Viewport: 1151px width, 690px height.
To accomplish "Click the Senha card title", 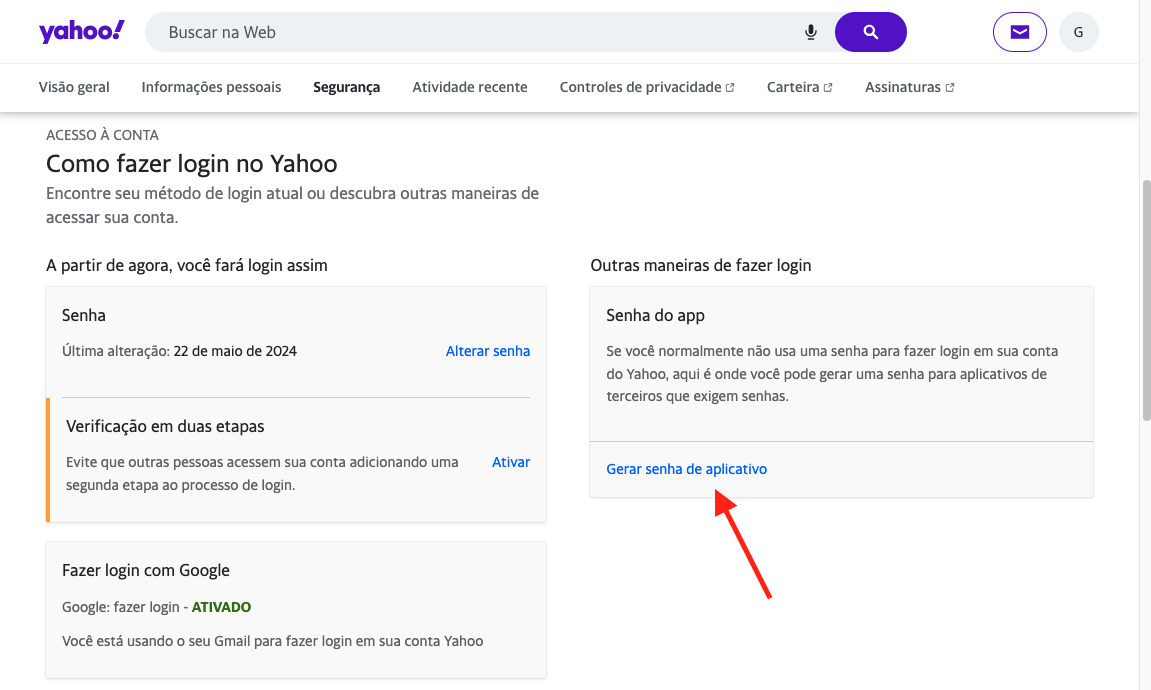I will [84, 316].
